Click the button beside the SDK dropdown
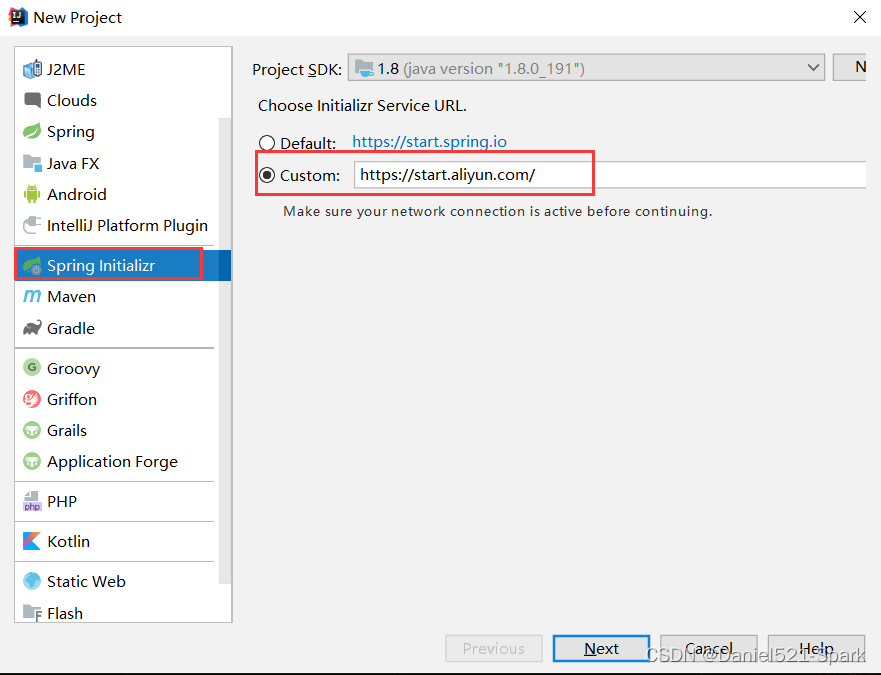 [850, 67]
